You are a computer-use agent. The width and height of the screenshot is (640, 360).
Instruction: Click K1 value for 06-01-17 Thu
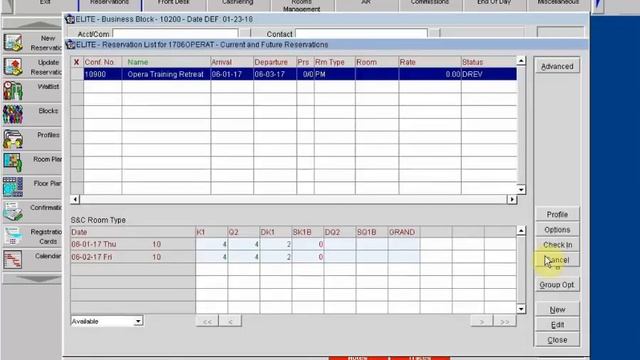point(212,244)
